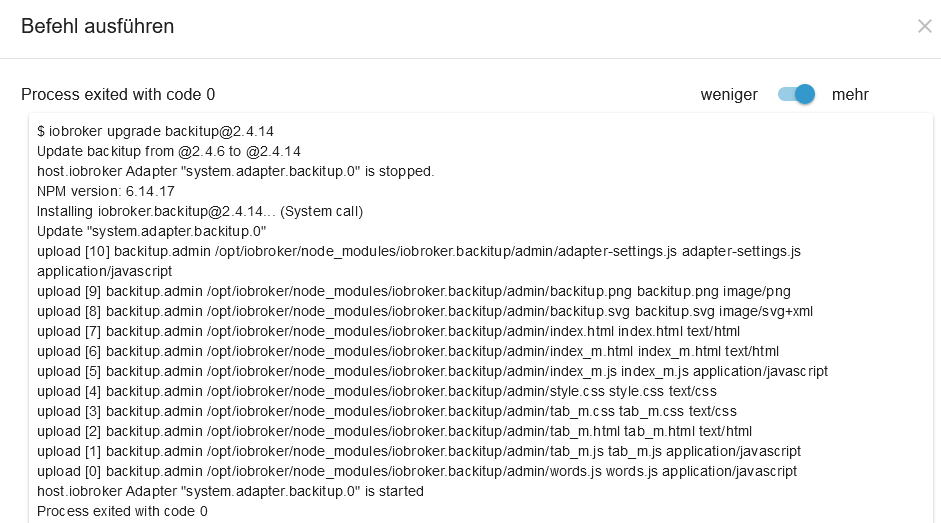
Task: Click the upload [0] words.js line
Action: [416, 471]
